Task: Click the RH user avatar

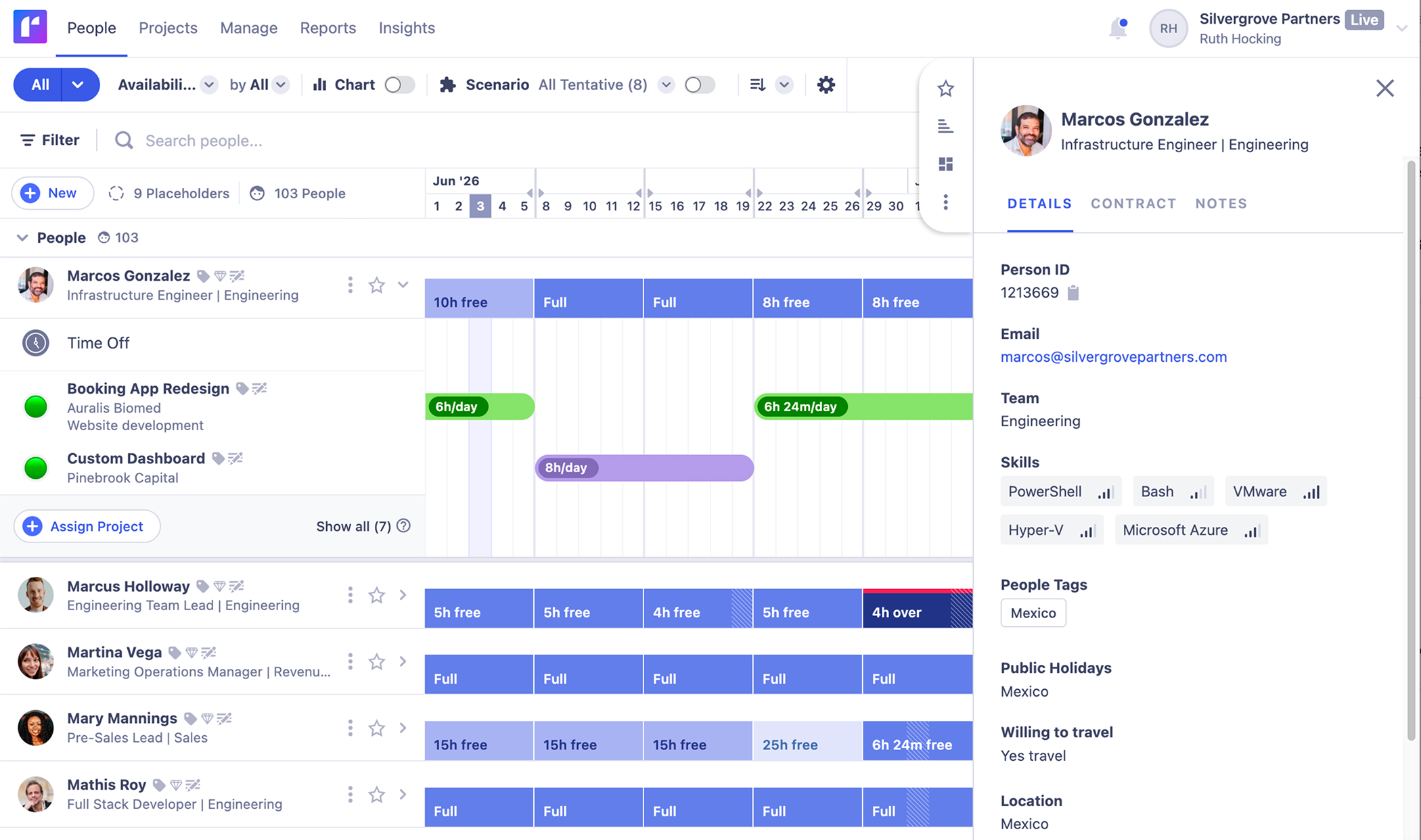Action: [1169, 28]
